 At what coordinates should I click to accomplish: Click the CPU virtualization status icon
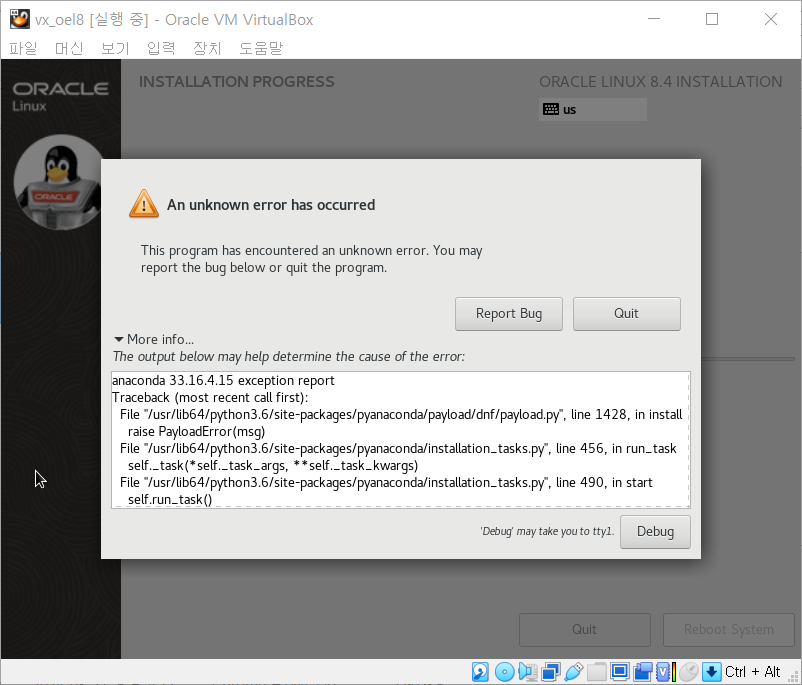[663, 672]
